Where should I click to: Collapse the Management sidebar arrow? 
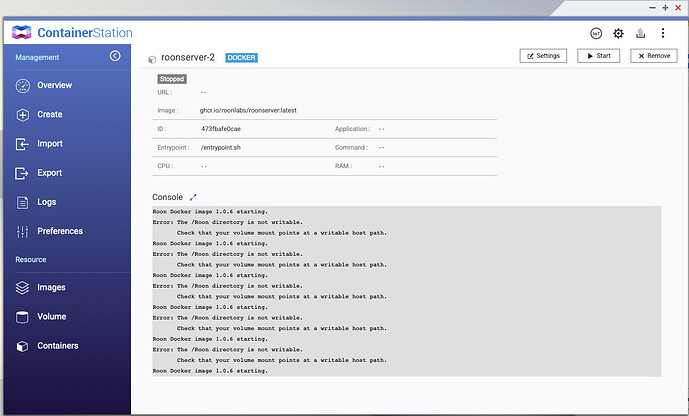pyautogui.click(x=115, y=56)
